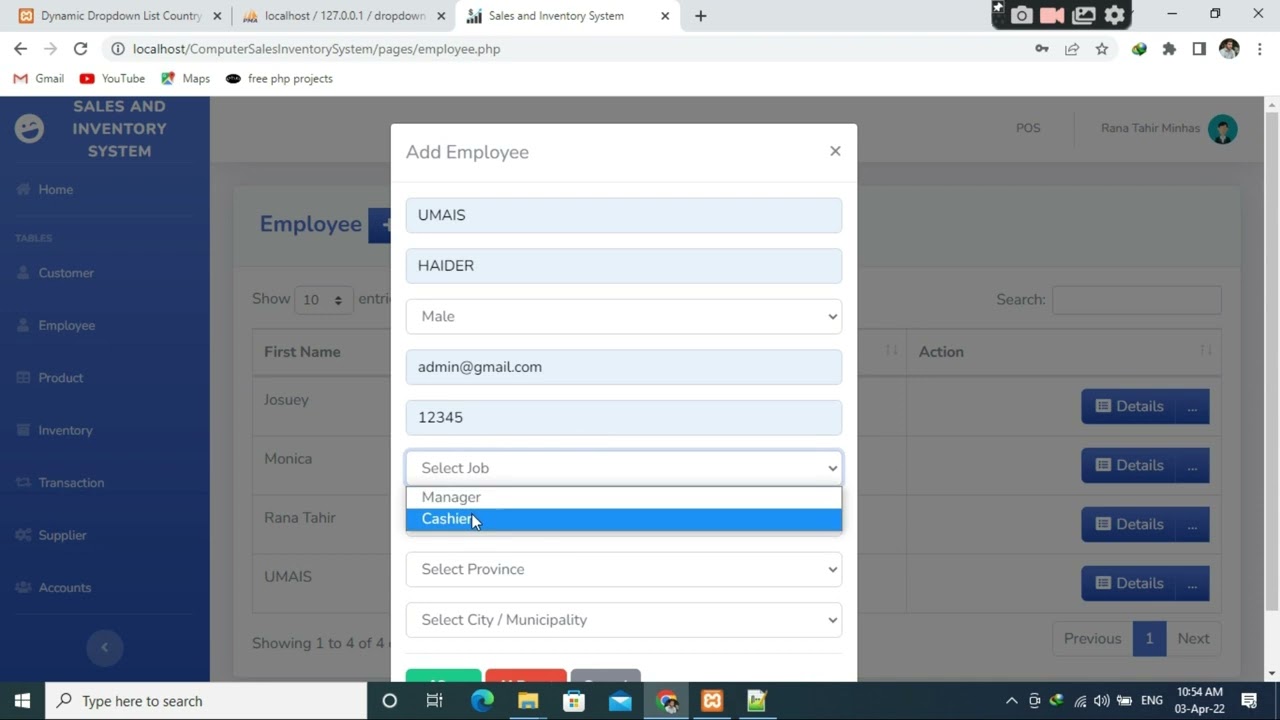This screenshot has height=720, width=1280.
Task: Open Employee page in sidebar
Action: [x=56, y=325]
